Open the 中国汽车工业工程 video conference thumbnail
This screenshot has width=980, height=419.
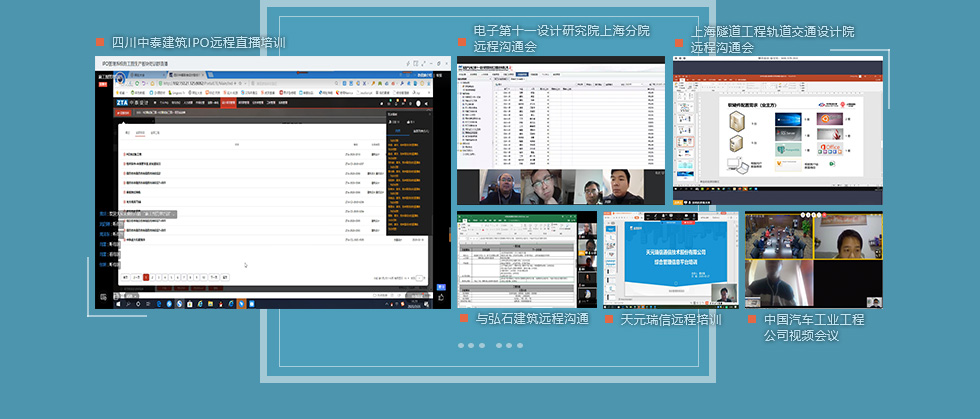click(x=813, y=259)
